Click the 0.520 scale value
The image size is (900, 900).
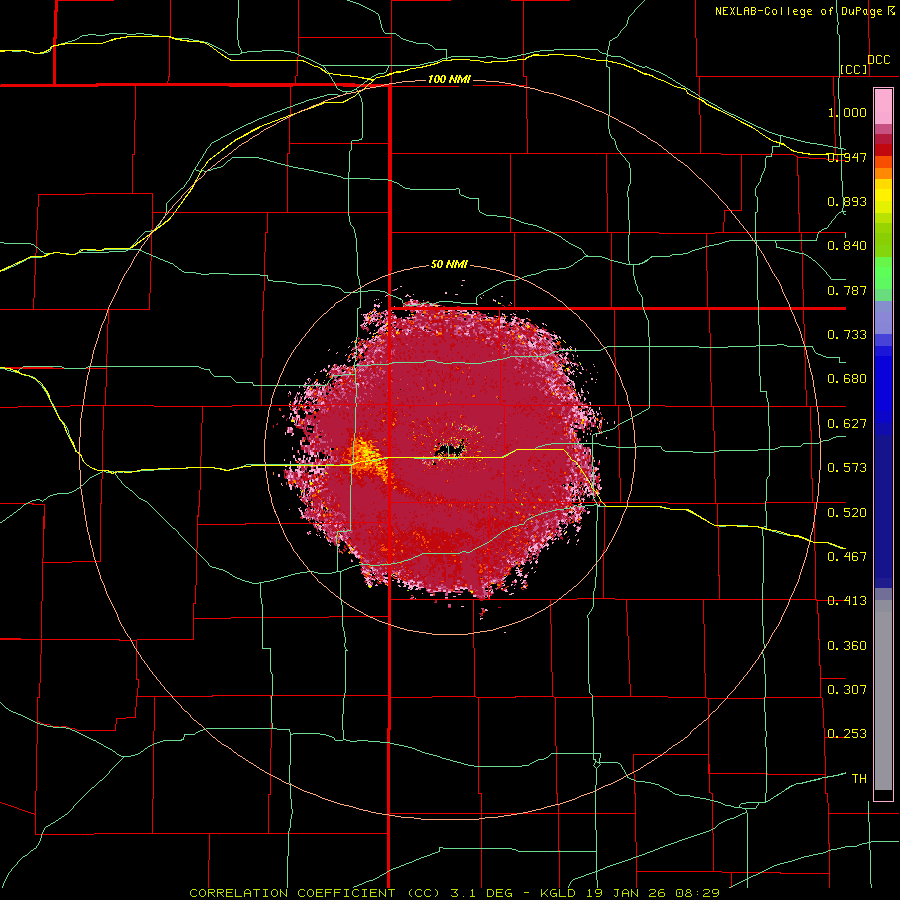847,513
